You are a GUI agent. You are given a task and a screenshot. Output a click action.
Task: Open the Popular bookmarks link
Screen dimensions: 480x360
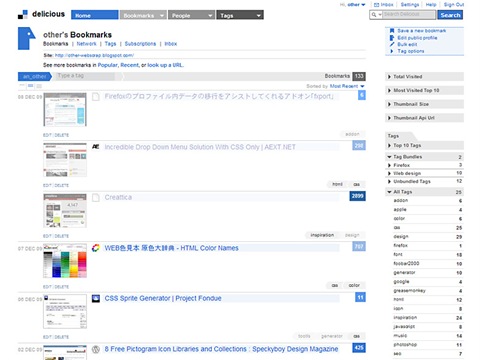point(107,65)
